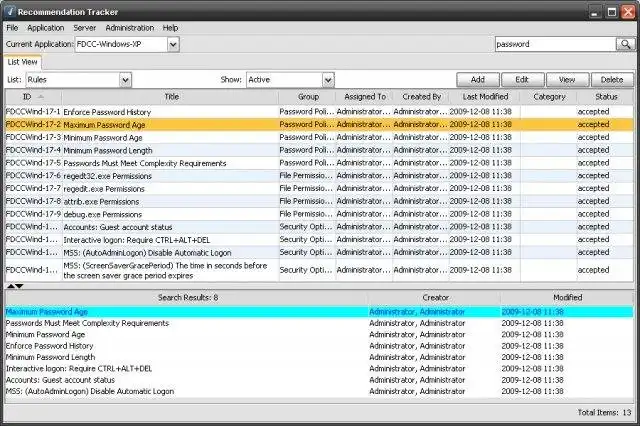
Task: Select rule MSS: (ScreenSaverGracePeriod) row
Action: [320, 270]
